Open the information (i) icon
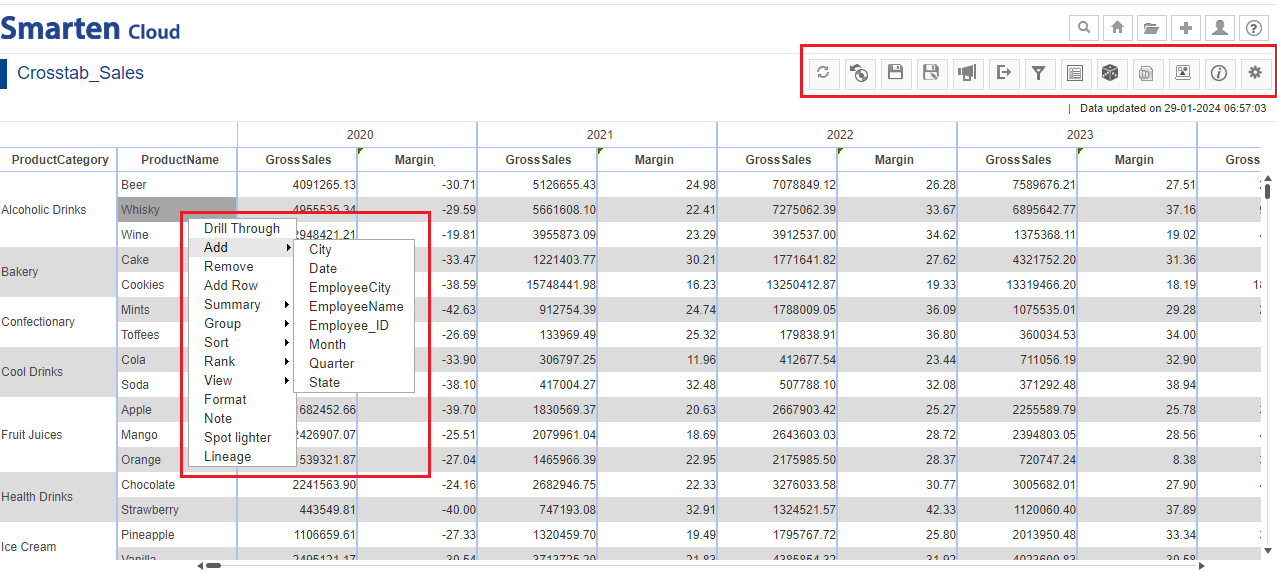The height and width of the screenshot is (573, 1277). [1219, 72]
